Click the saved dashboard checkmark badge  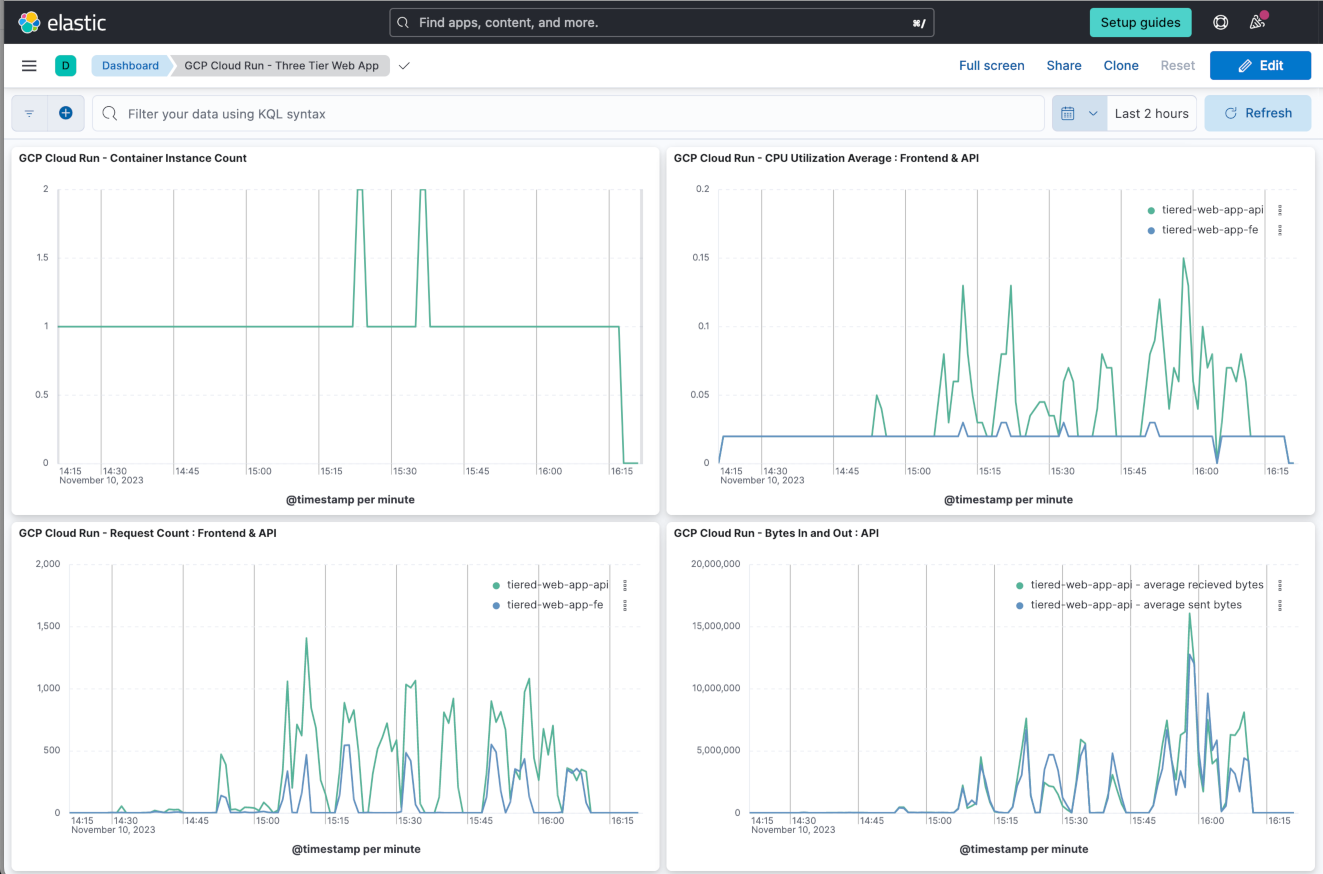coord(404,66)
